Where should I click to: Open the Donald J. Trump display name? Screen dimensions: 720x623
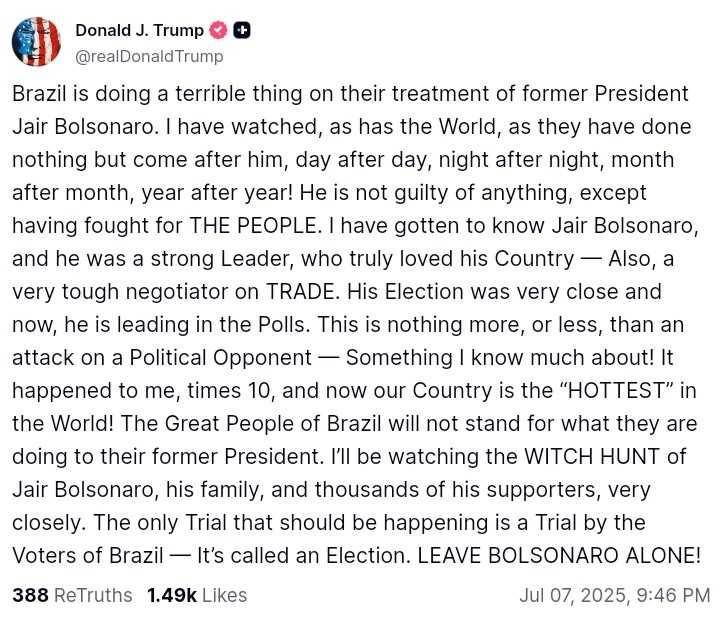coord(139,30)
